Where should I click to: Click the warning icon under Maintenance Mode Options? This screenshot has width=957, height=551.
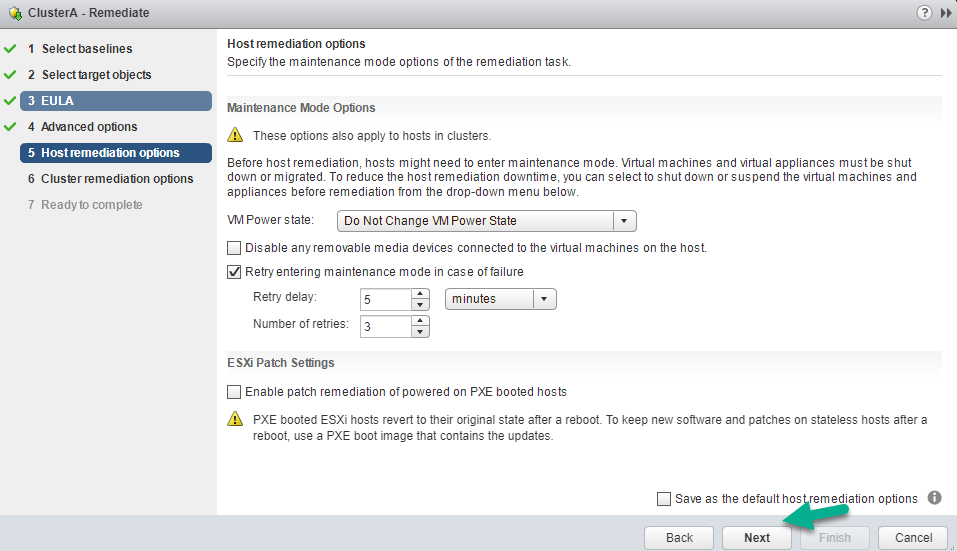[235, 135]
